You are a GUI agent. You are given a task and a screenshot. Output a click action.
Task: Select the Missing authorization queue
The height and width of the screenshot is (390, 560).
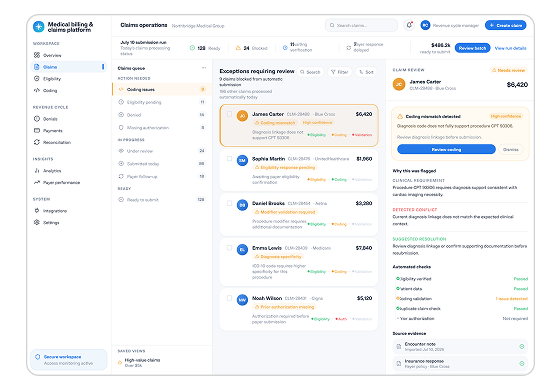[x=162, y=128]
